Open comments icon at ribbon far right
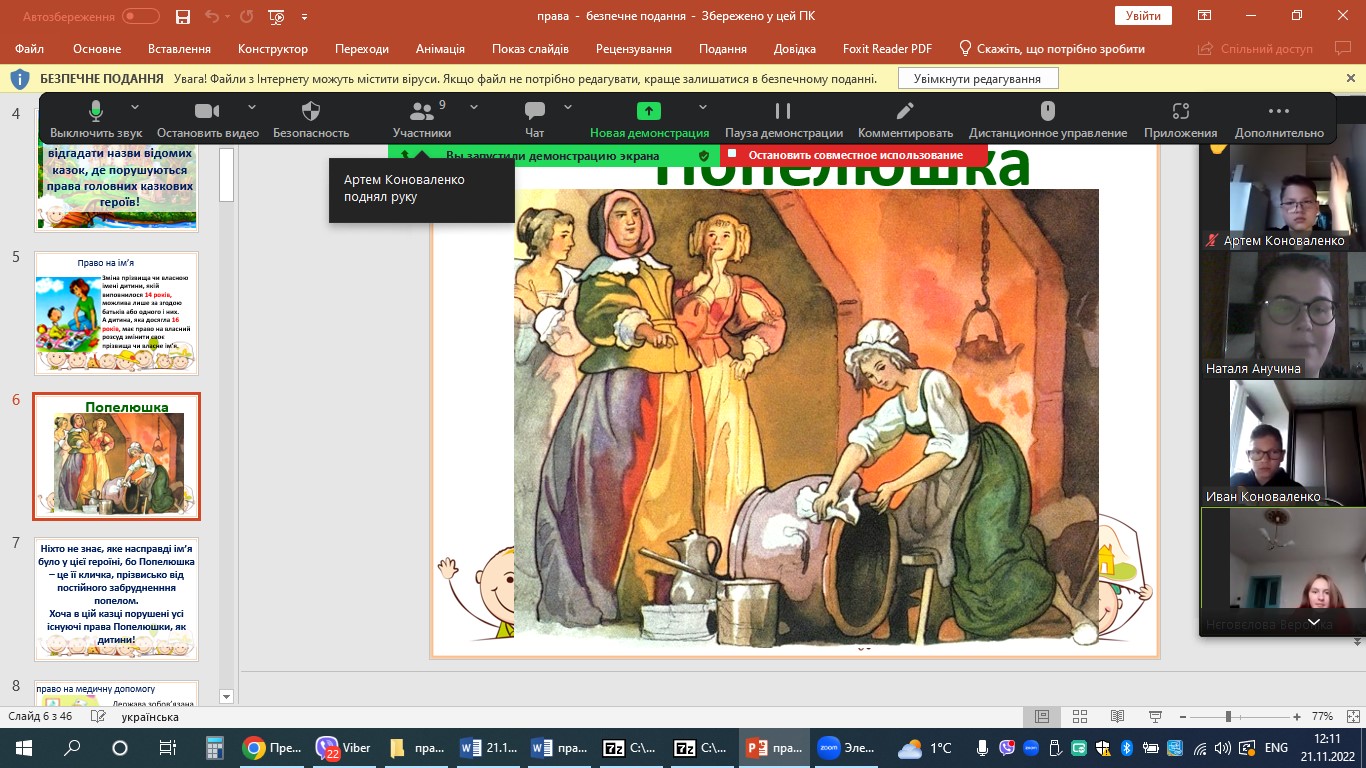Viewport: 1366px width, 768px height. pos(1342,48)
